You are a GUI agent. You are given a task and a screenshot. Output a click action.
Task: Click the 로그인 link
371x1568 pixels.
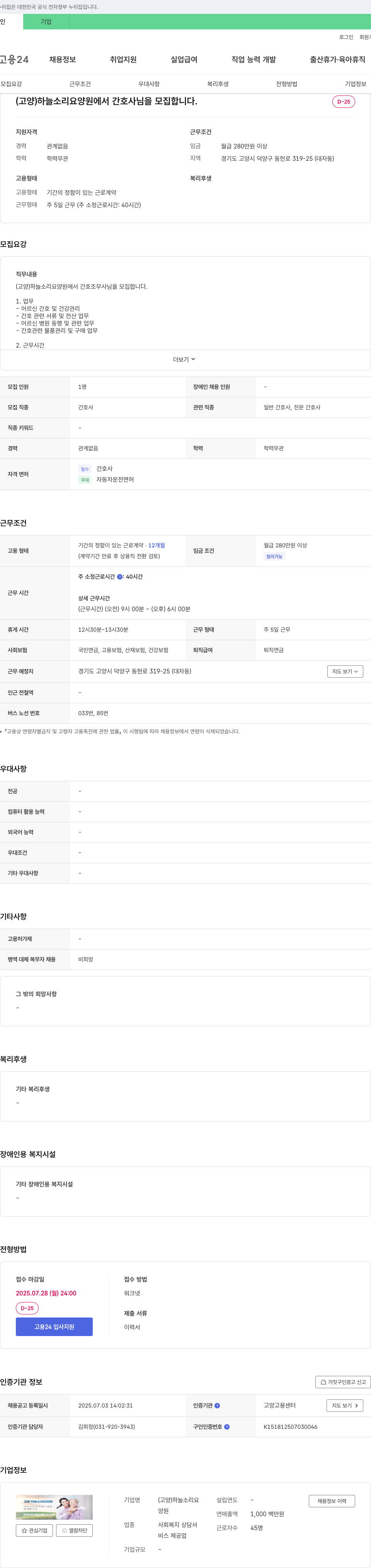[346, 37]
